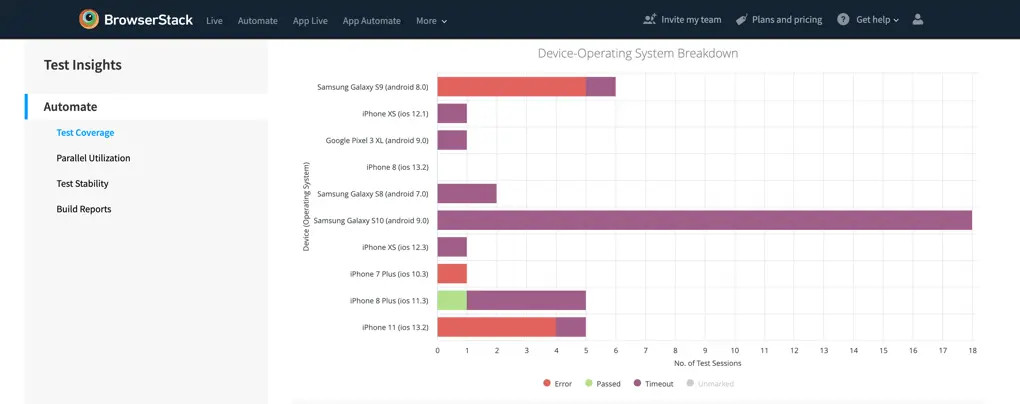Click the green Passed legend dot
This screenshot has width=1020, height=404.
coord(589,384)
